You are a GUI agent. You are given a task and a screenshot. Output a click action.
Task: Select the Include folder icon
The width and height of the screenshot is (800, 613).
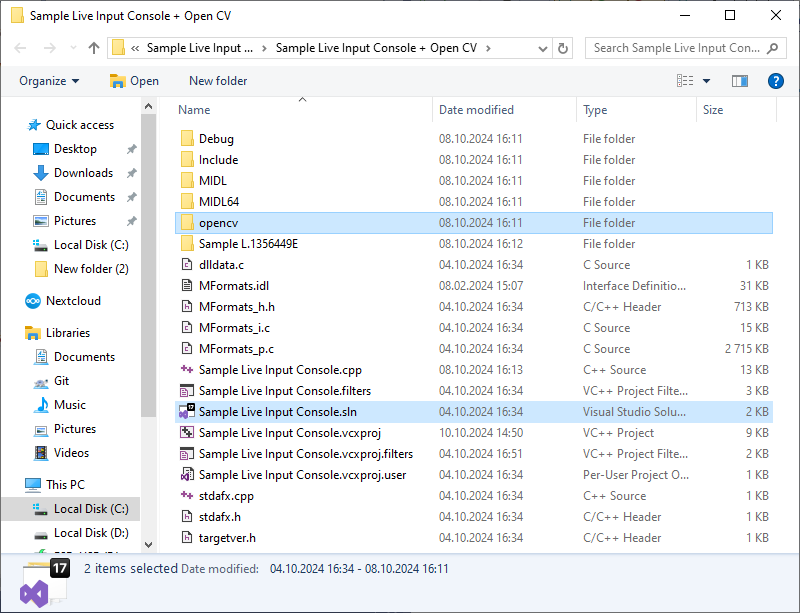coord(187,160)
